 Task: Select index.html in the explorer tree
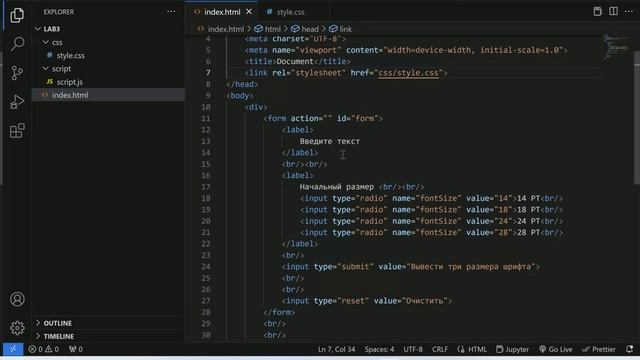tap(70, 95)
